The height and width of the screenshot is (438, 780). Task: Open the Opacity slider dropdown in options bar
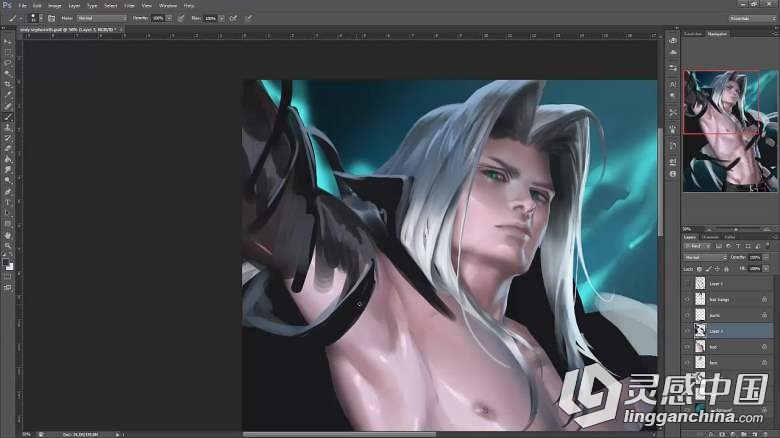pos(169,18)
